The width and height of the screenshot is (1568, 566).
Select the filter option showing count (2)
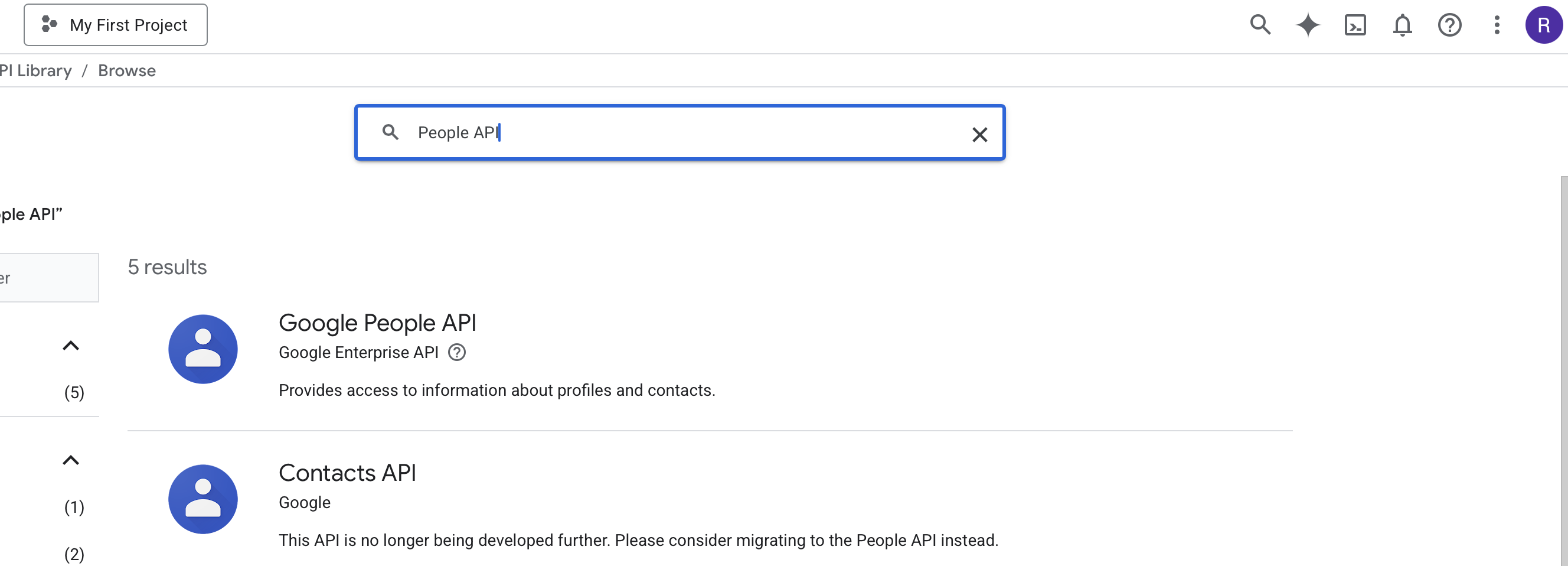pos(73,554)
